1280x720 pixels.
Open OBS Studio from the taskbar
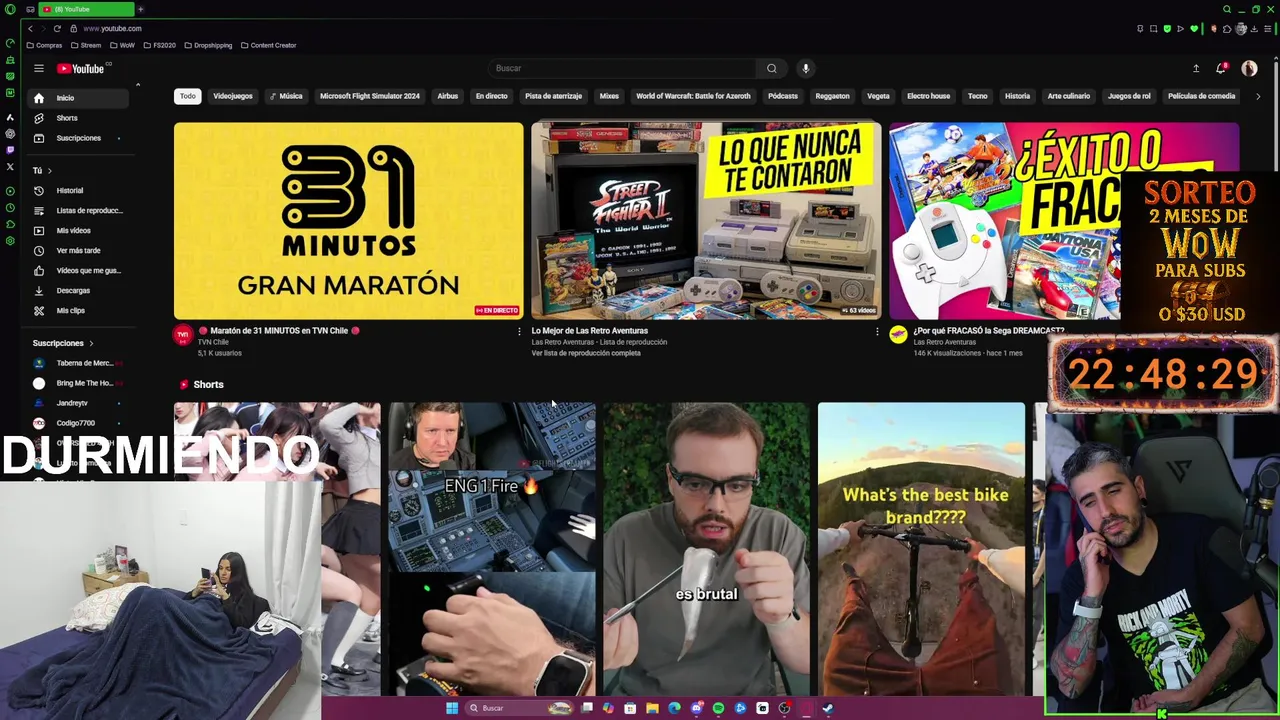784,708
